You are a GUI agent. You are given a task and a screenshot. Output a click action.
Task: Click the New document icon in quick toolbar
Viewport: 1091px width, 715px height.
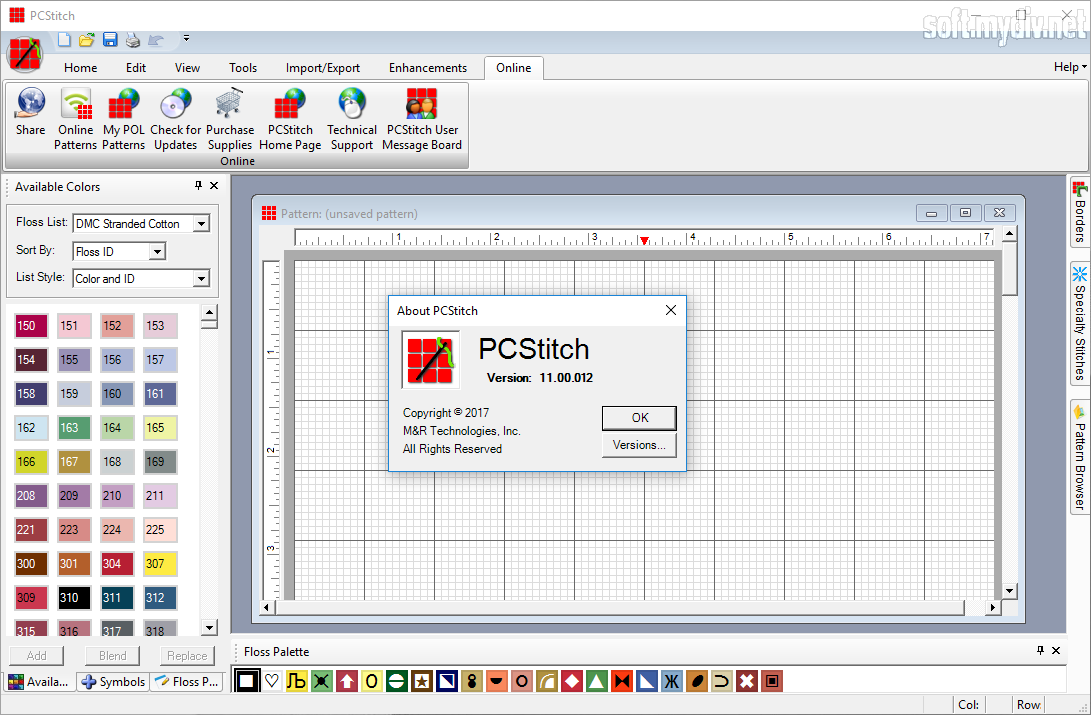tap(64, 40)
